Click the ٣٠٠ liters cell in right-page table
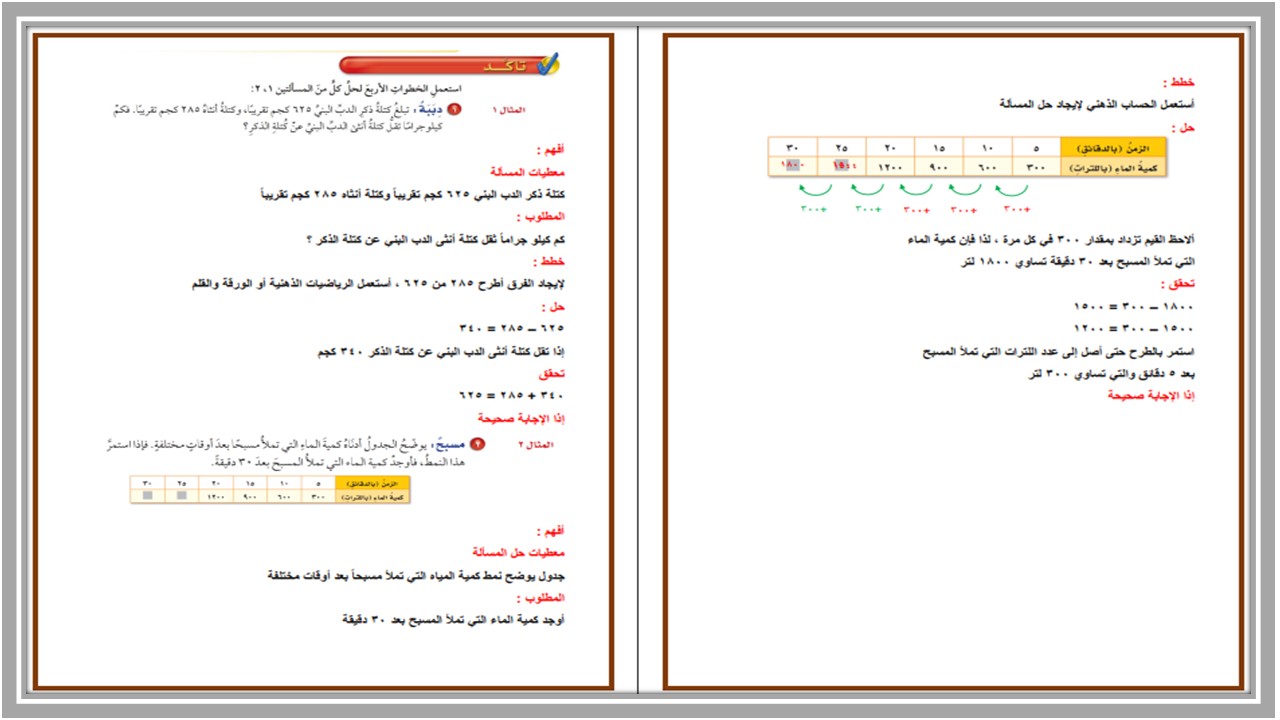Image resolution: width=1280 pixels, height=720 pixels. point(1038,167)
